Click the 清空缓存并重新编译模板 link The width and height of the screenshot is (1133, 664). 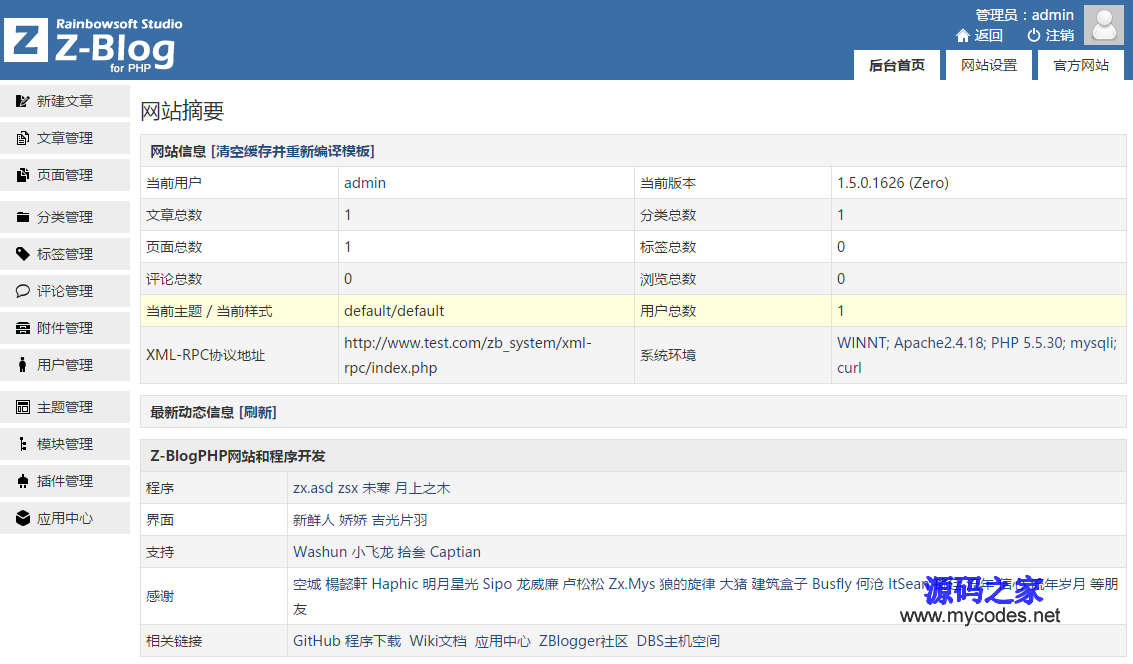tap(293, 151)
